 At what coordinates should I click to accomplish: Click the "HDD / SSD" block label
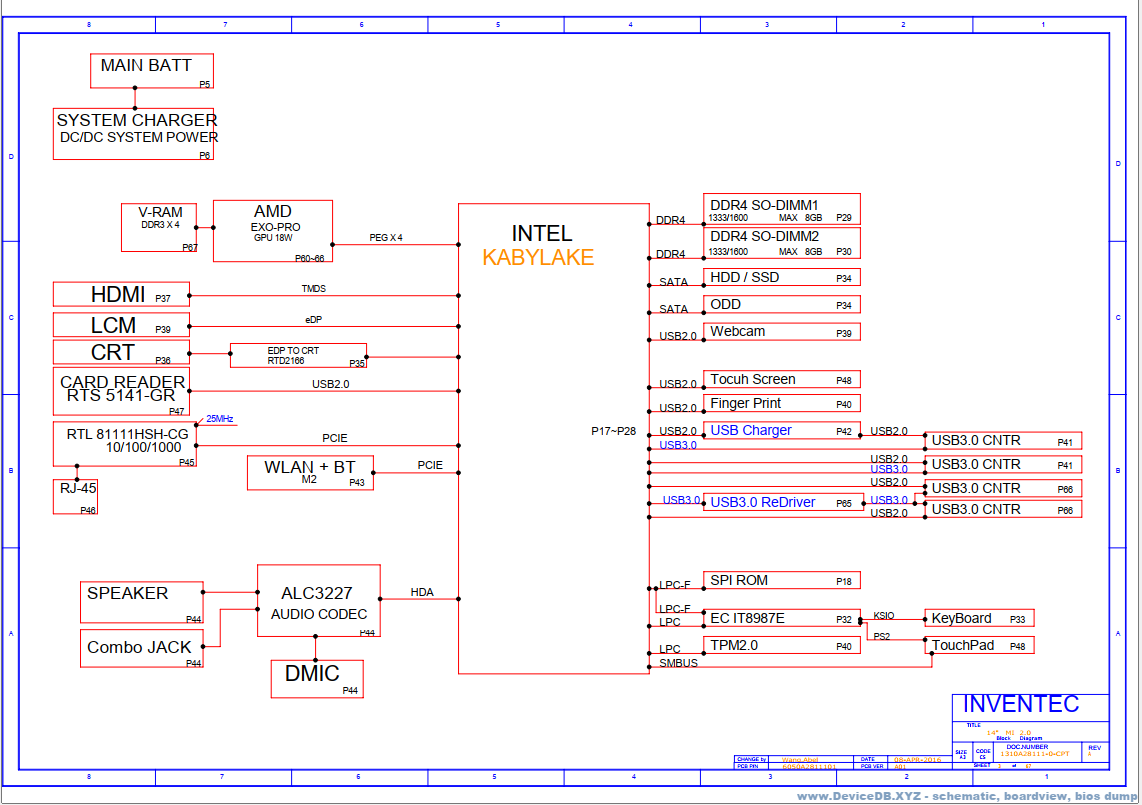click(x=744, y=278)
